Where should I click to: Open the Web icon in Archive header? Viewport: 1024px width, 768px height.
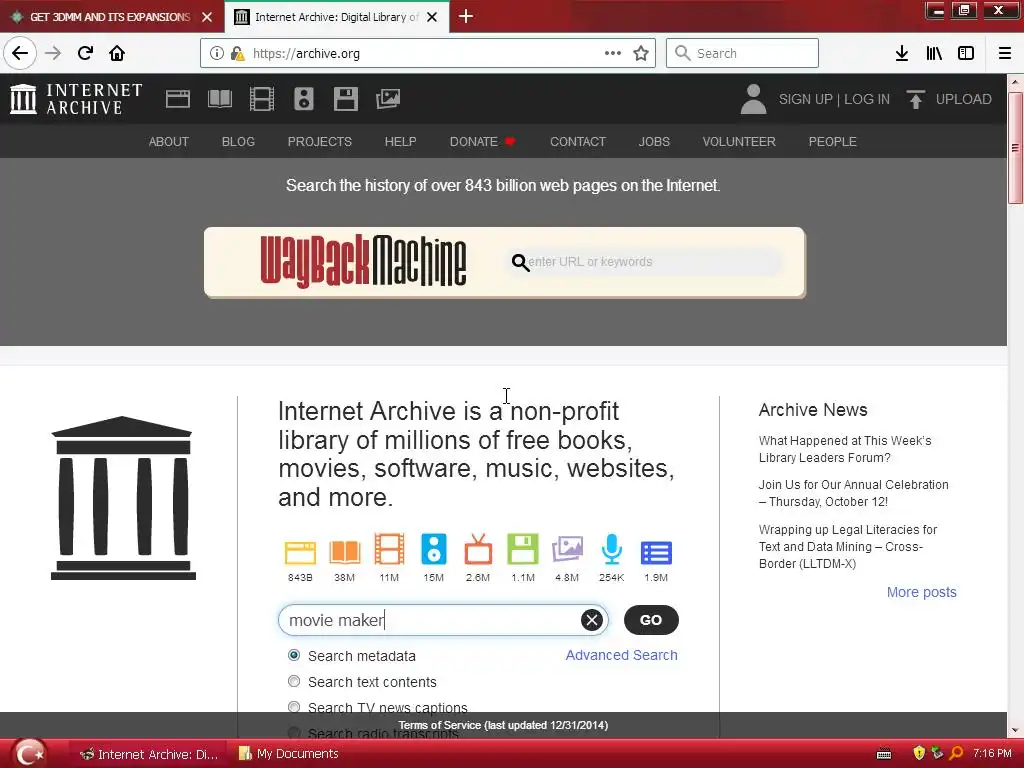178,99
